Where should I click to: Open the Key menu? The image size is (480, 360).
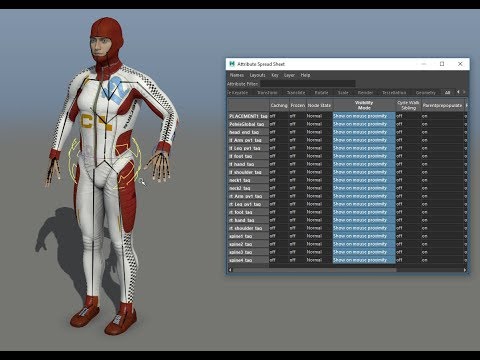(x=275, y=75)
